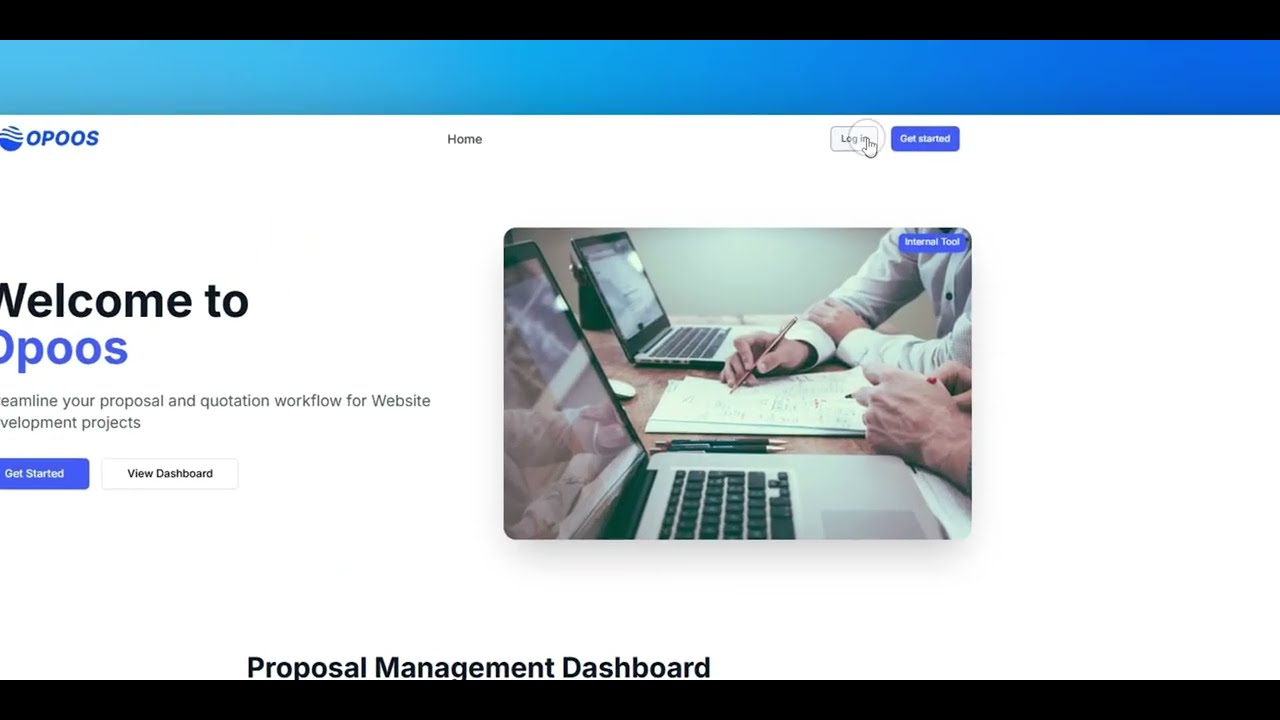The width and height of the screenshot is (1280, 720).
Task: Click the laptop meeting hero image
Action: tap(737, 384)
